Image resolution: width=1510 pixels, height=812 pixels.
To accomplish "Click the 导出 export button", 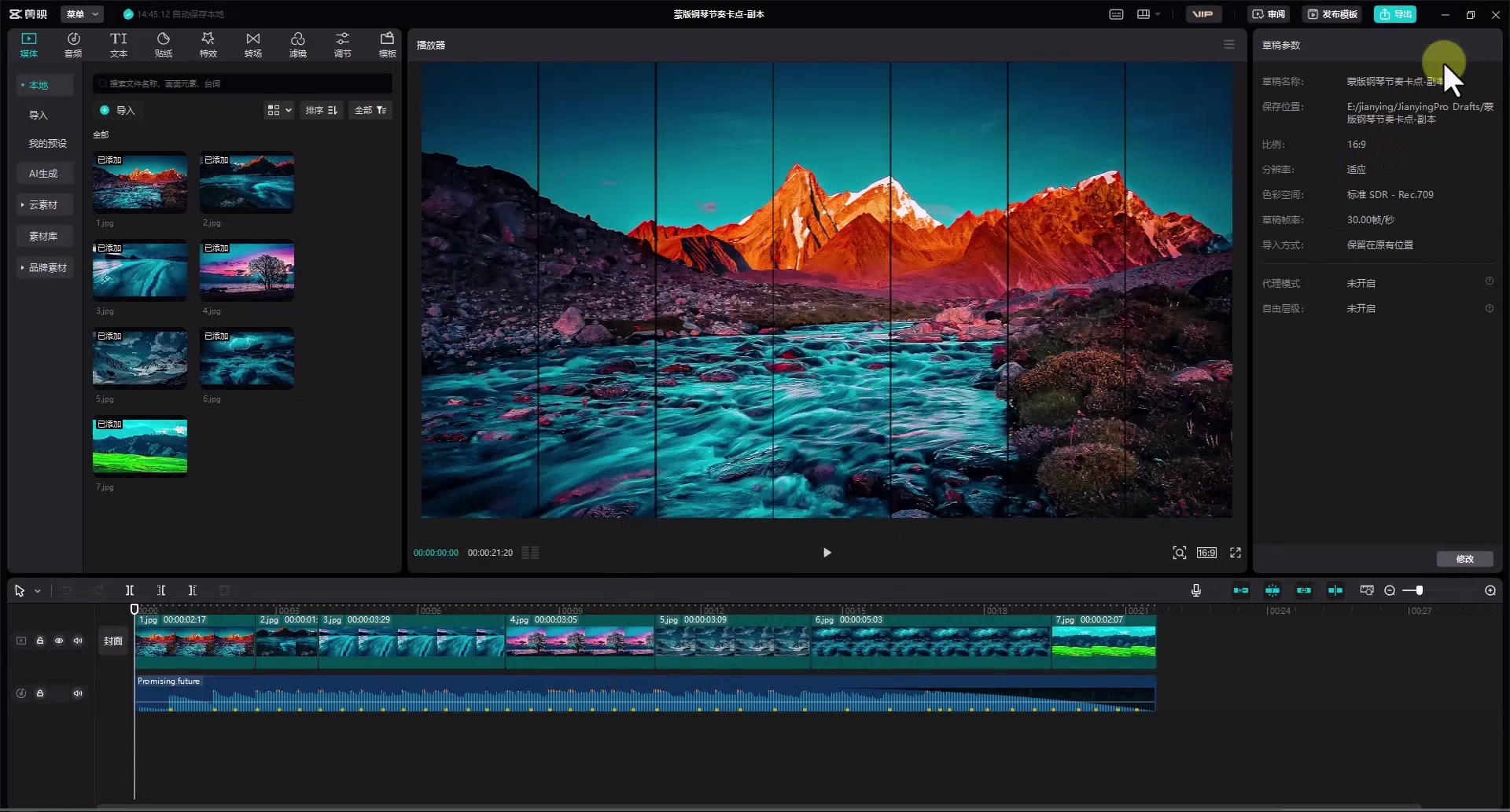I will 1395,14.
